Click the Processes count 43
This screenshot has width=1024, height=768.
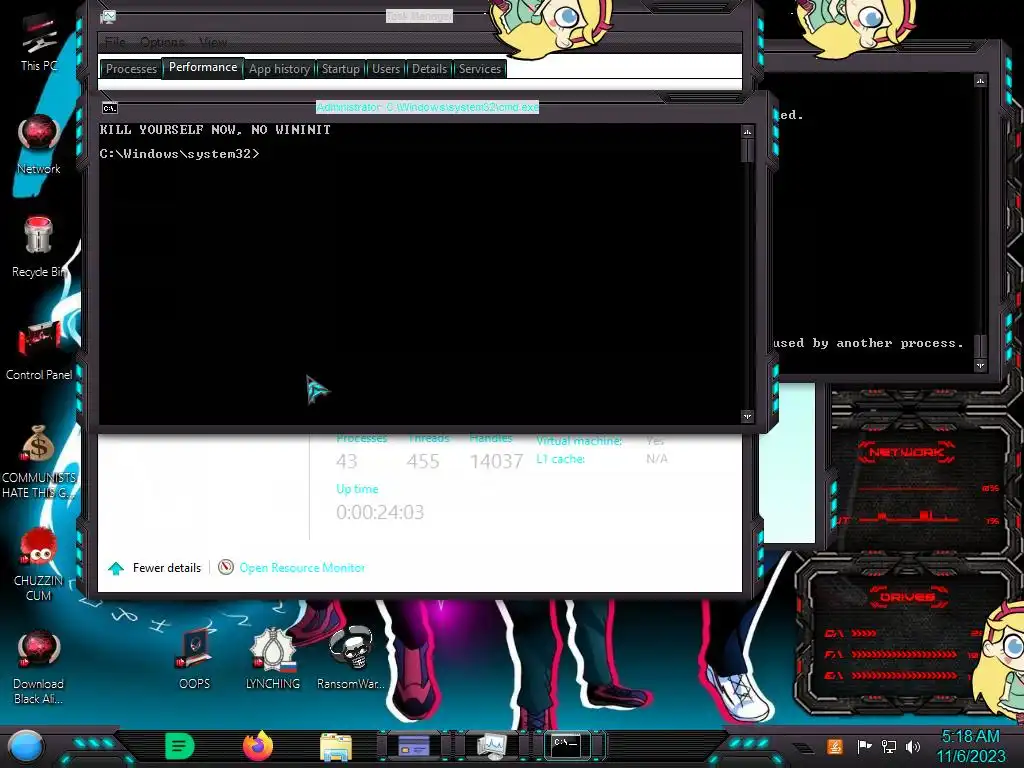point(347,461)
